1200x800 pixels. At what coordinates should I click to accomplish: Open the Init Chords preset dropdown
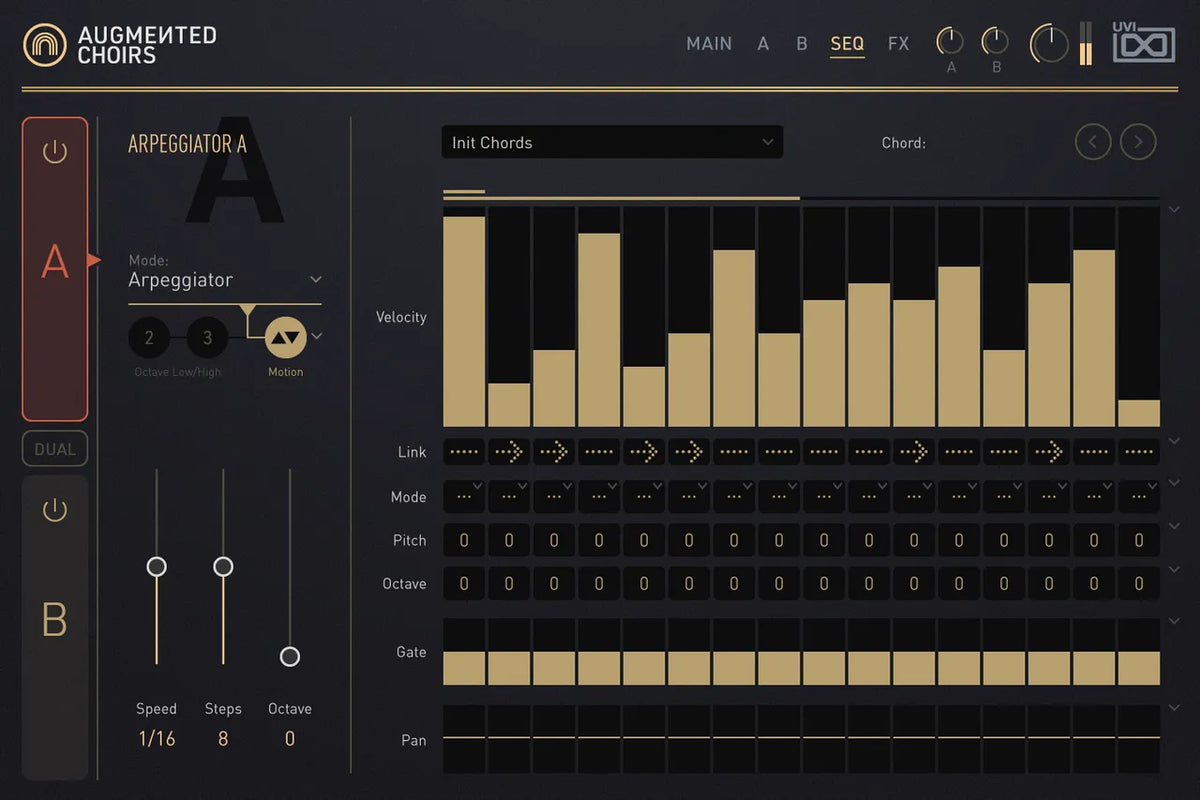pyautogui.click(x=612, y=142)
